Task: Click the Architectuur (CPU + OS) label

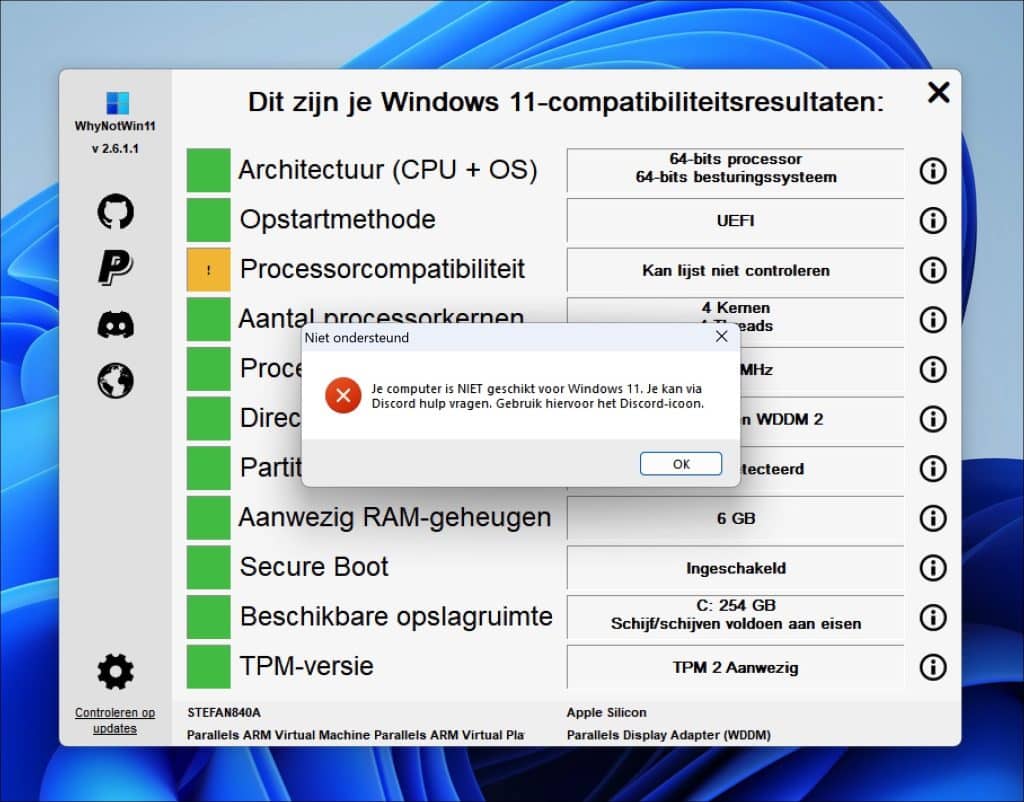Action: 388,170
